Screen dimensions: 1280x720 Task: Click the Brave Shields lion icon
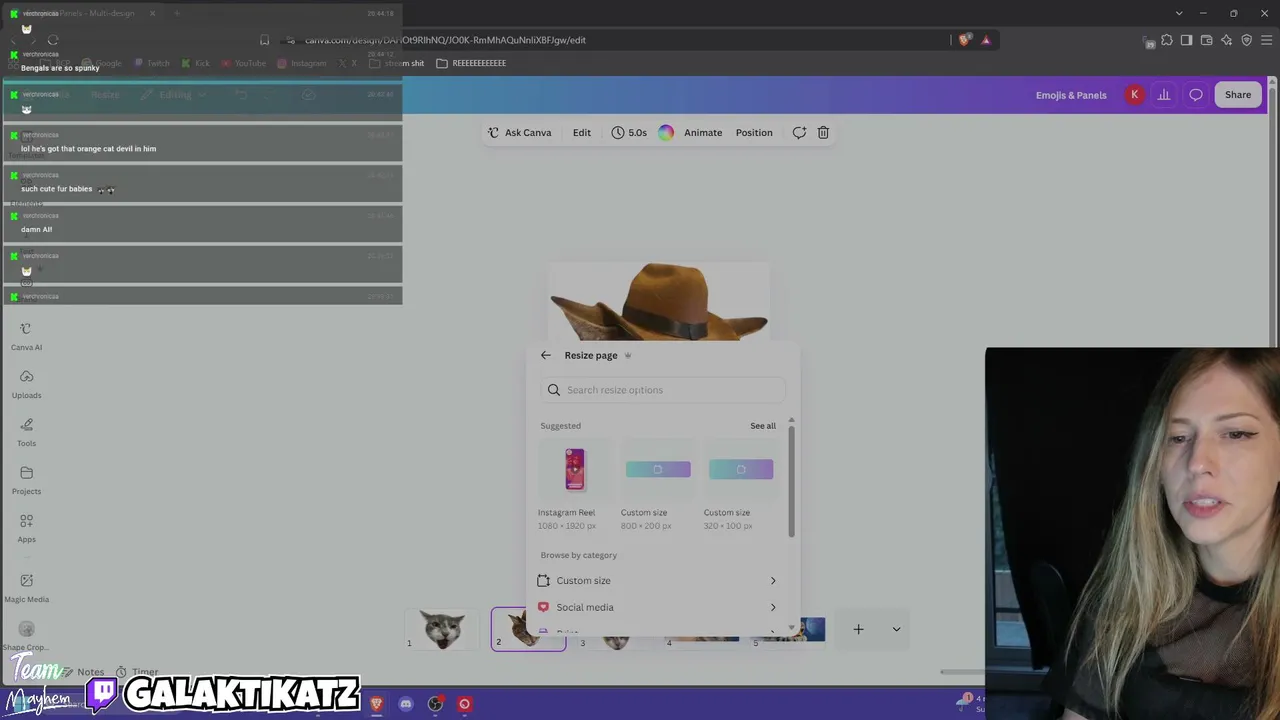point(964,40)
